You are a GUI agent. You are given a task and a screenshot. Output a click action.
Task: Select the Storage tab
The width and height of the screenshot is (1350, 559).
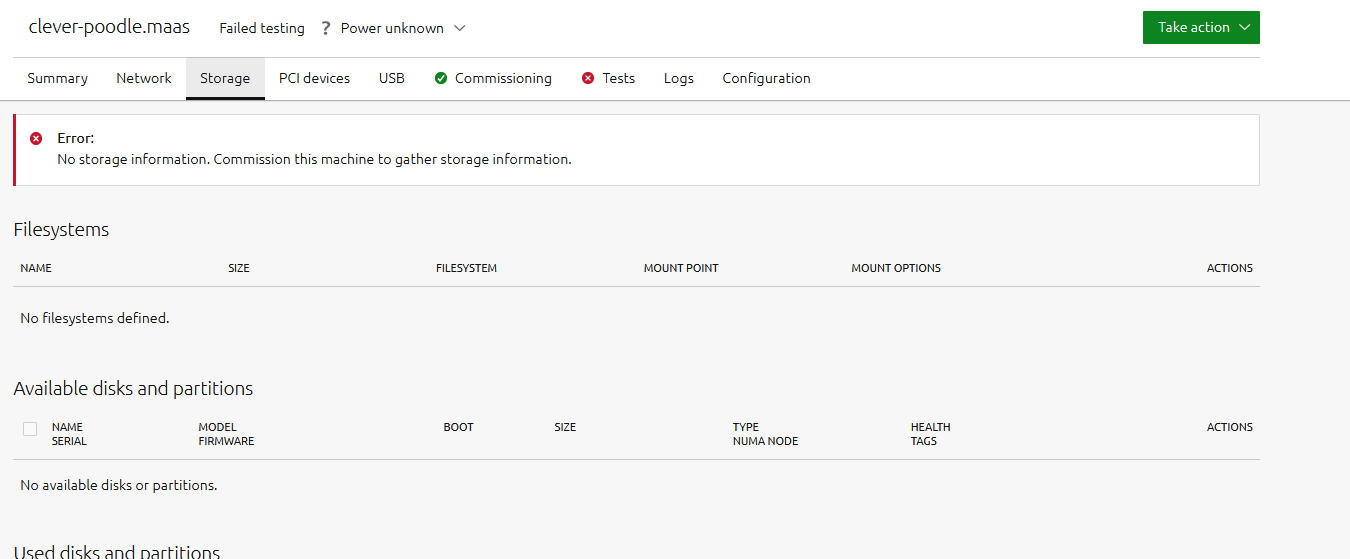tap(225, 78)
